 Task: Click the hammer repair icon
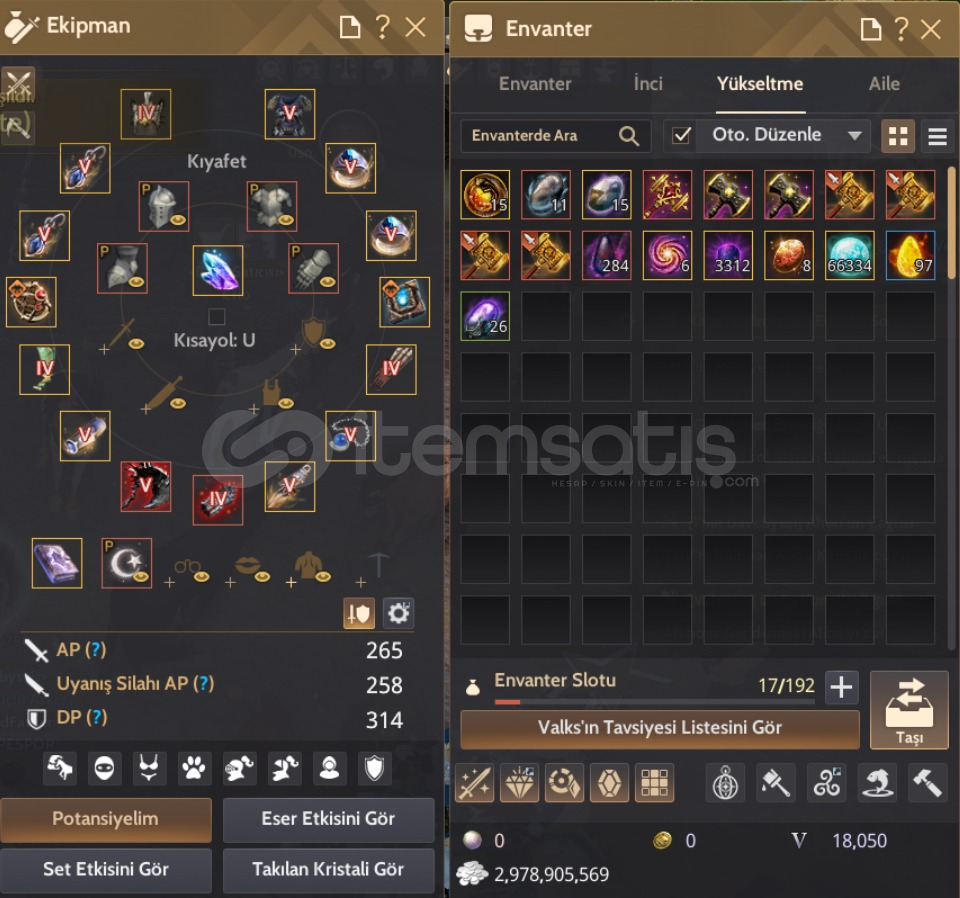tap(926, 783)
